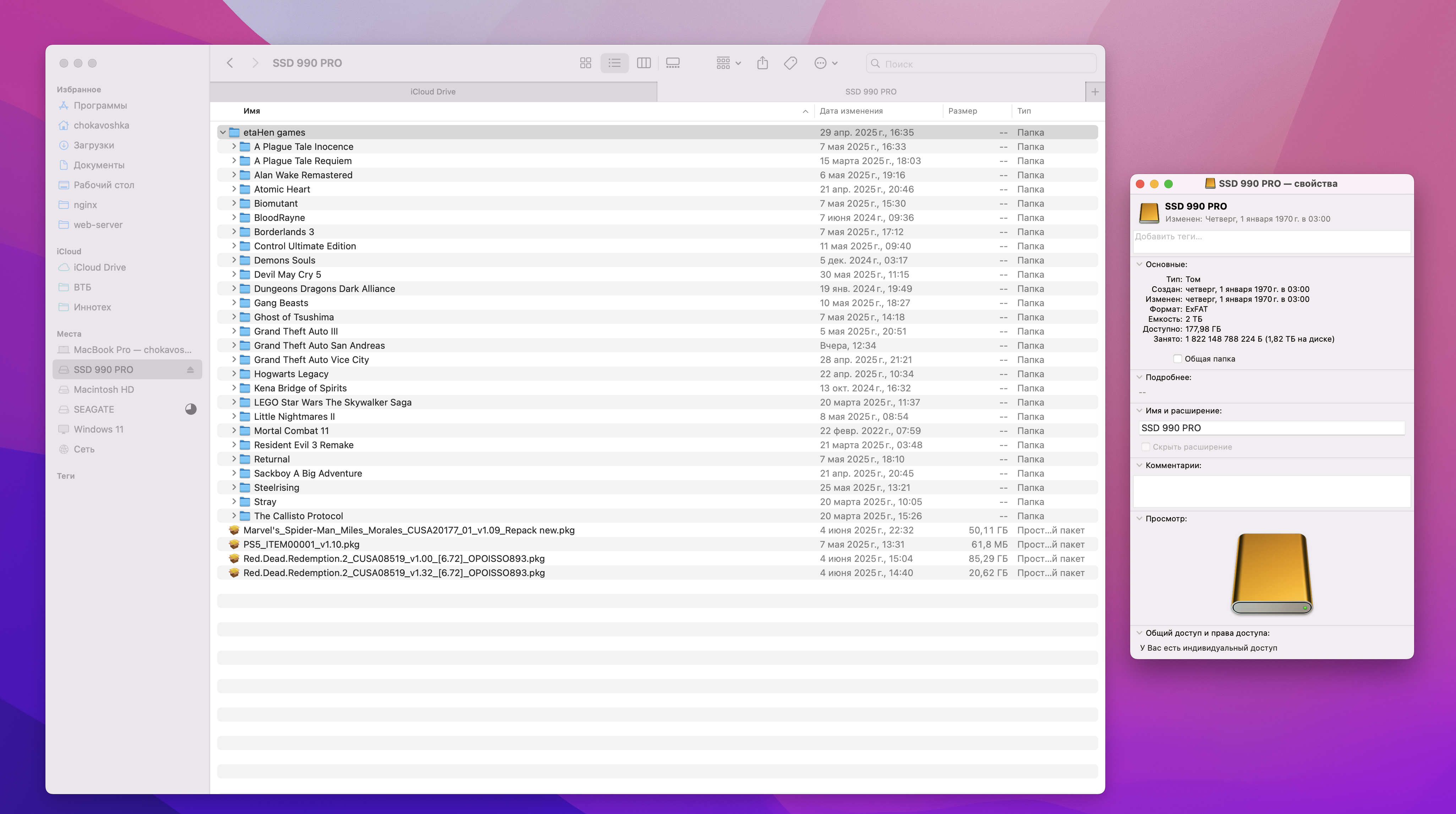1456x814 pixels.
Task: Open Загрузки in the sidebar
Action: (x=94, y=145)
